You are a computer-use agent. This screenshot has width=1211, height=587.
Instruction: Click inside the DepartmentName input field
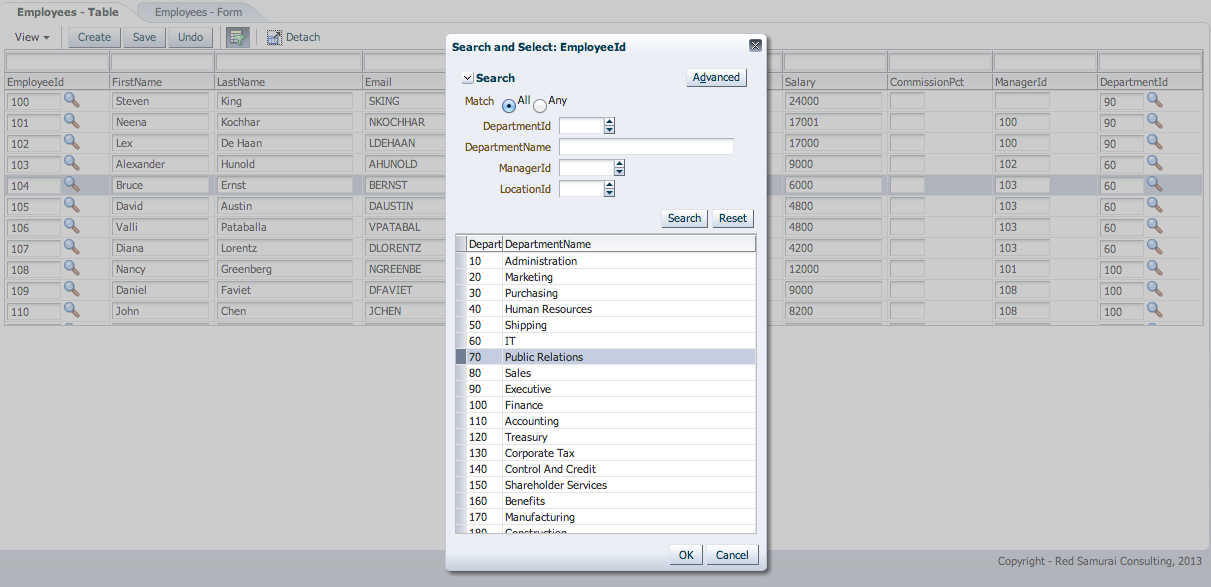pyautogui.click(x=646, y=146)
